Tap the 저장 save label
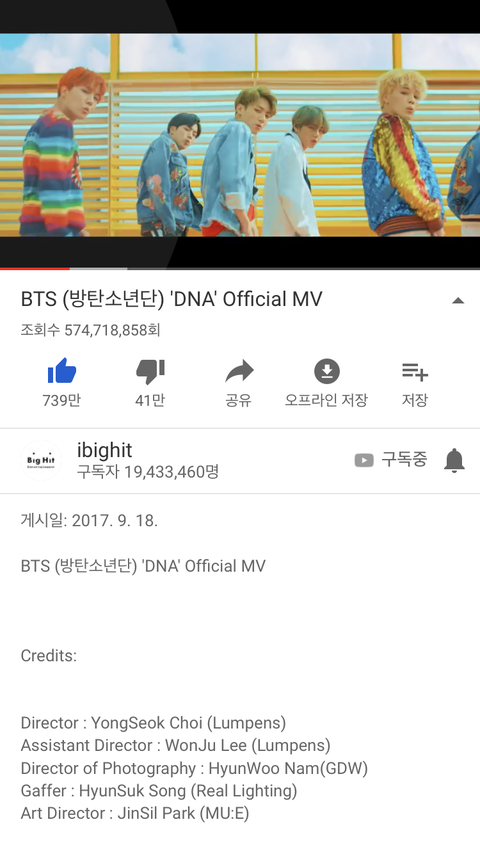480x854 pixels. (415, 400)
